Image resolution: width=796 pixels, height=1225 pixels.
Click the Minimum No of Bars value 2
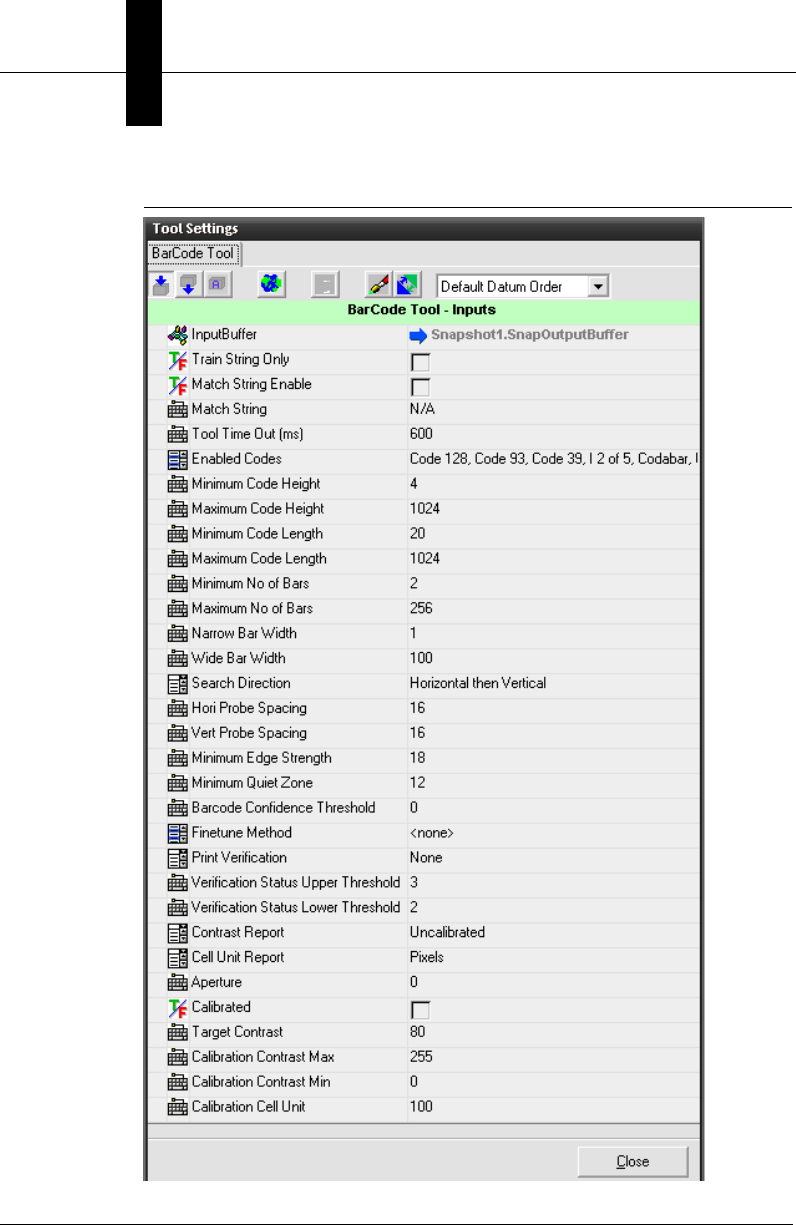pos(414,584)
